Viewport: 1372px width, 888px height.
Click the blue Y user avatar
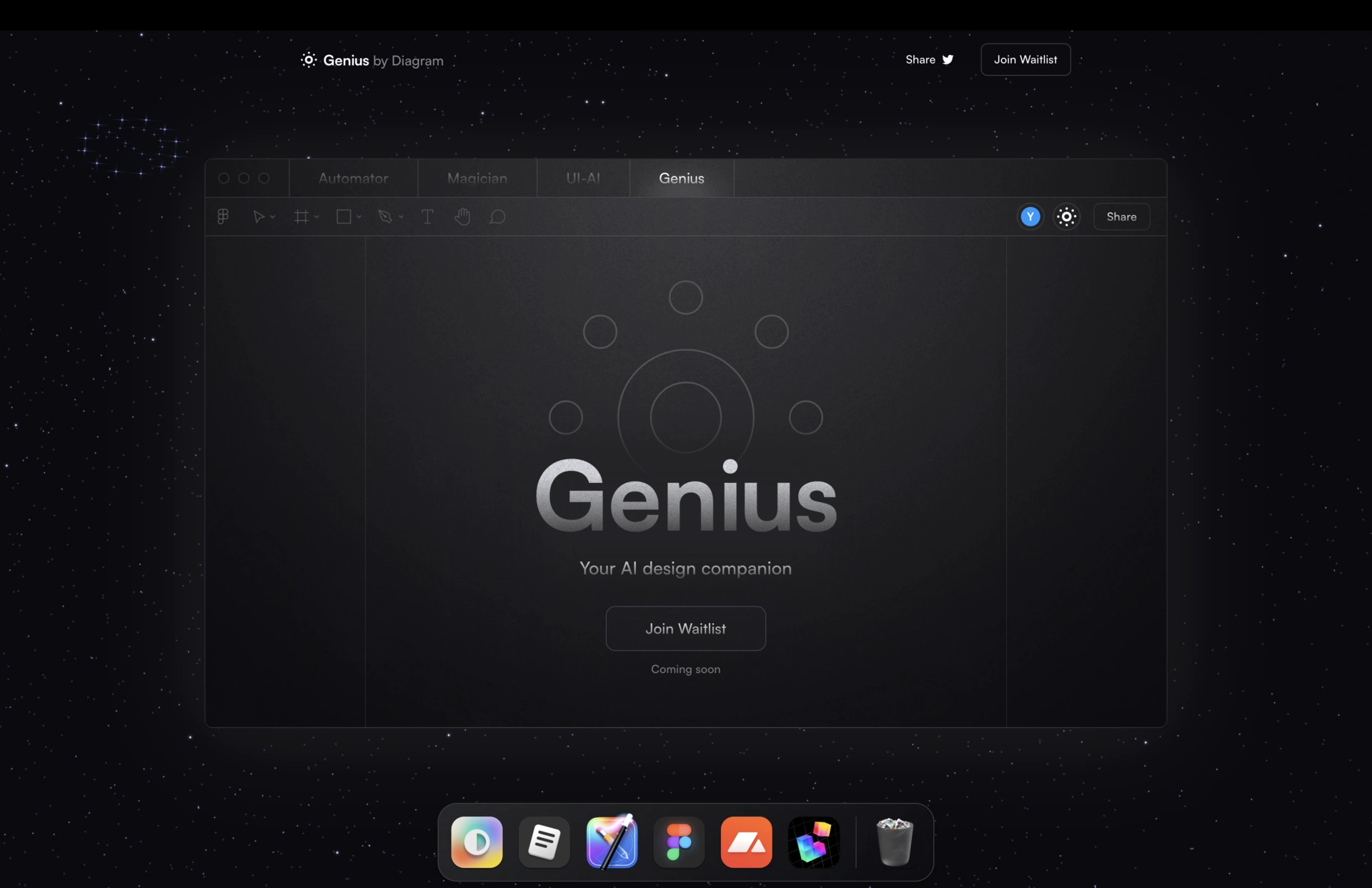pyautogui.click(x=1030, y=216)
